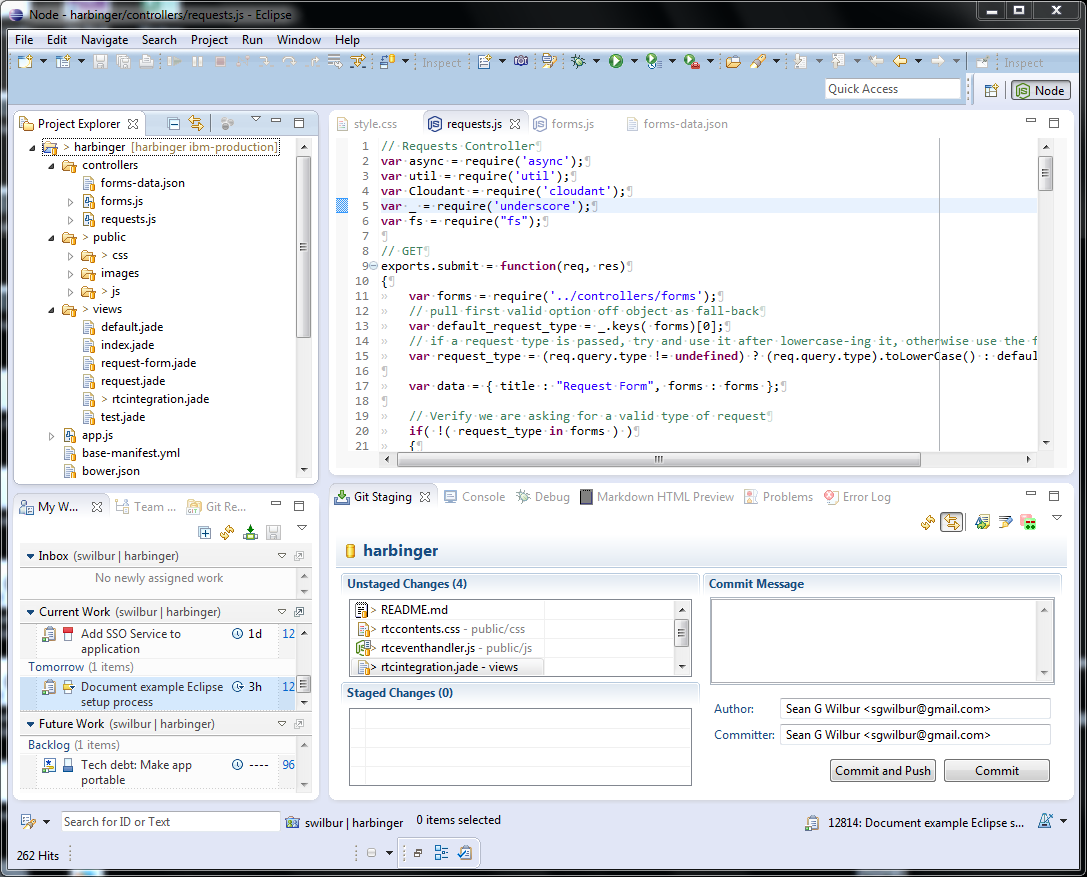Click the Open Perspective icon
1087x877 pixels.
(991, 90)
